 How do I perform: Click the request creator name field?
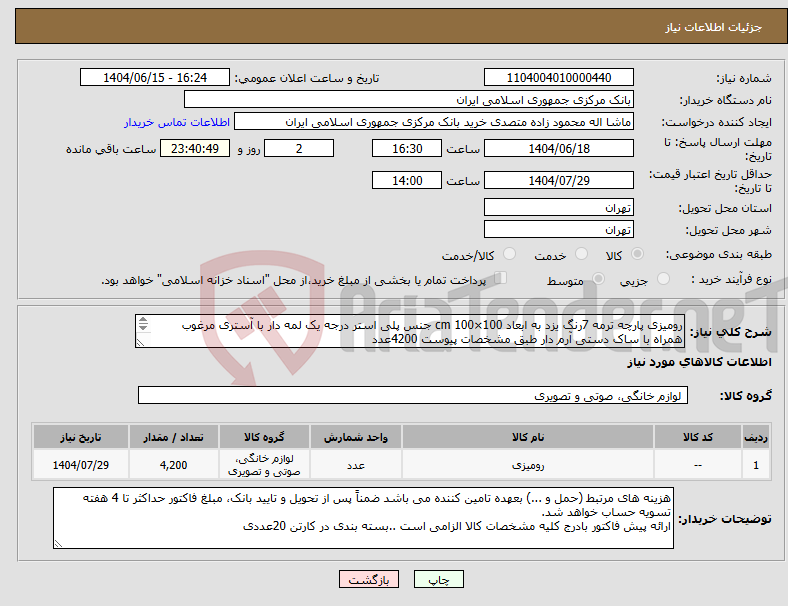point(434,122)
